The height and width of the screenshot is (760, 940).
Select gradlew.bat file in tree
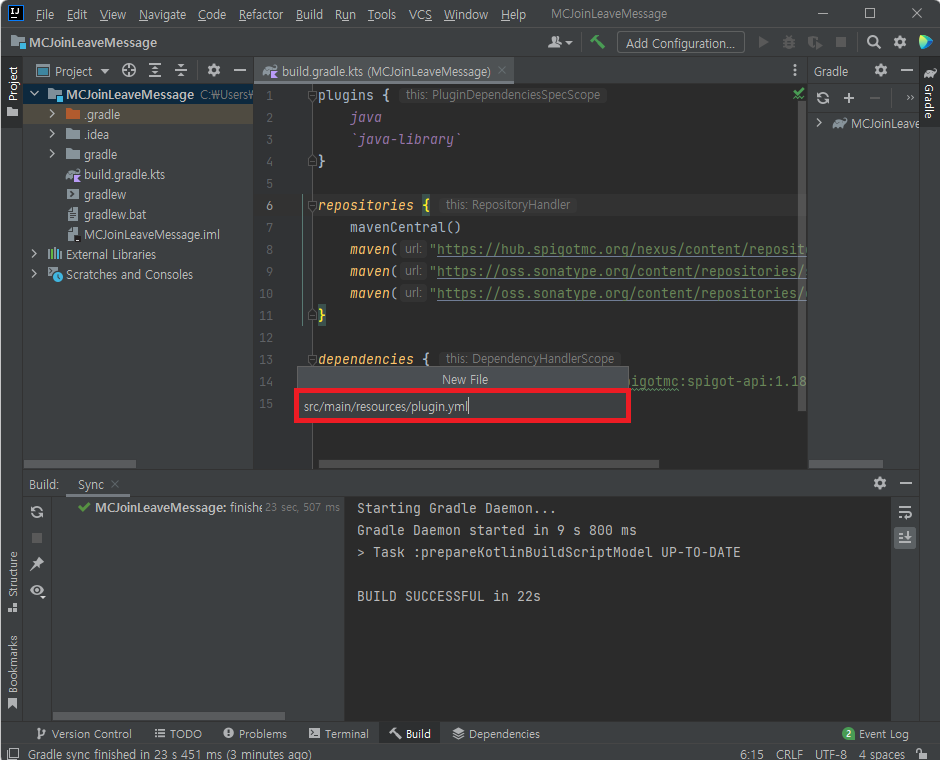[x=115, y=215]
